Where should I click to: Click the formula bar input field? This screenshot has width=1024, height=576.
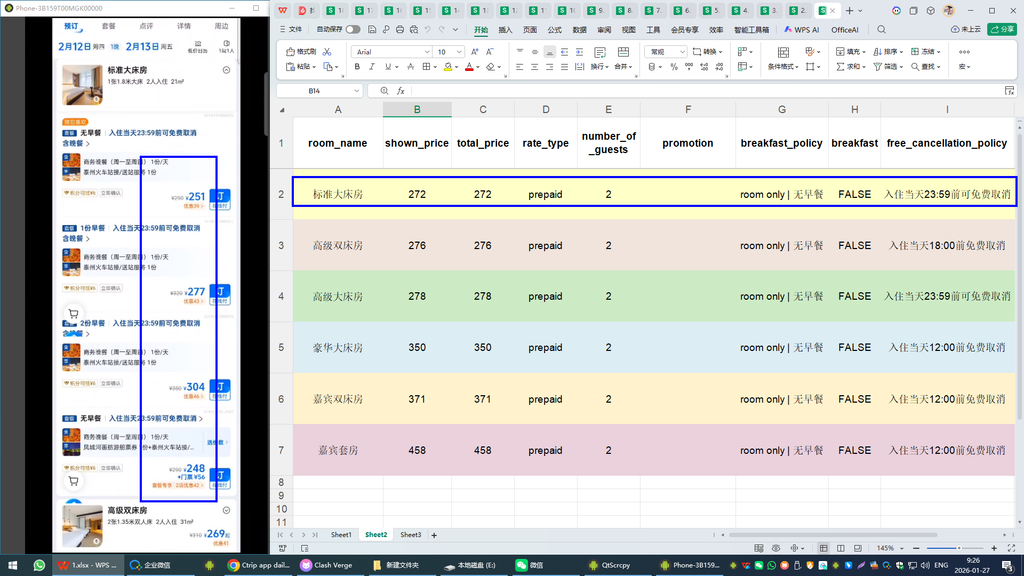(x=705, y=91)
